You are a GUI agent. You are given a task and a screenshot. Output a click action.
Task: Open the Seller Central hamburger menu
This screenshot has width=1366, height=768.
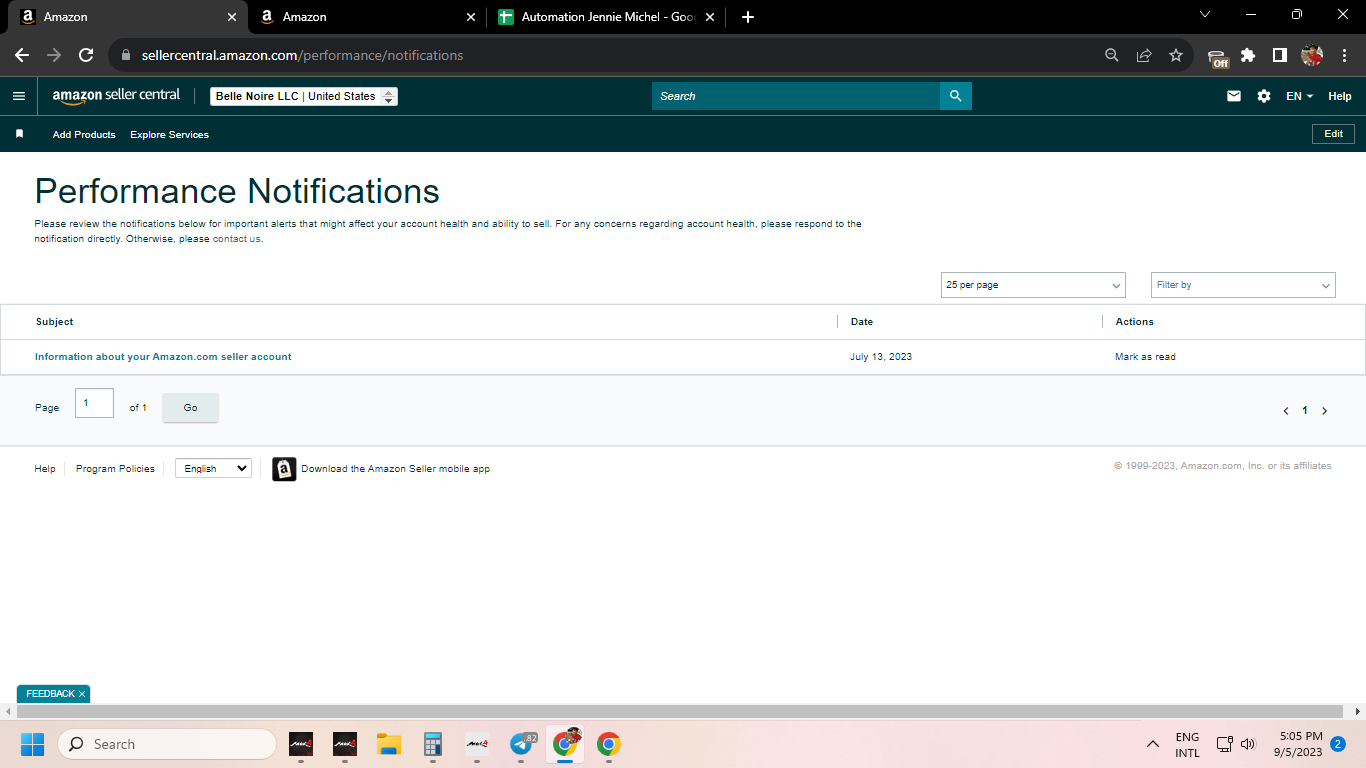(x=19, y=96)
